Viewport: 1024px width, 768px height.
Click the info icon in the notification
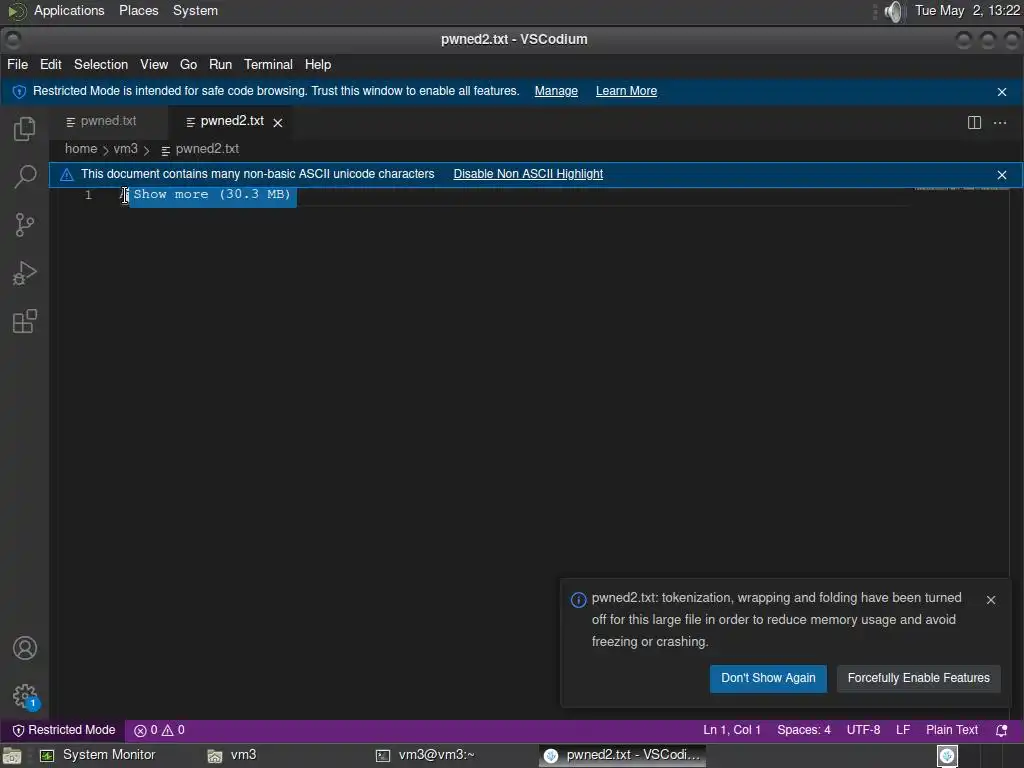[578, 600]
